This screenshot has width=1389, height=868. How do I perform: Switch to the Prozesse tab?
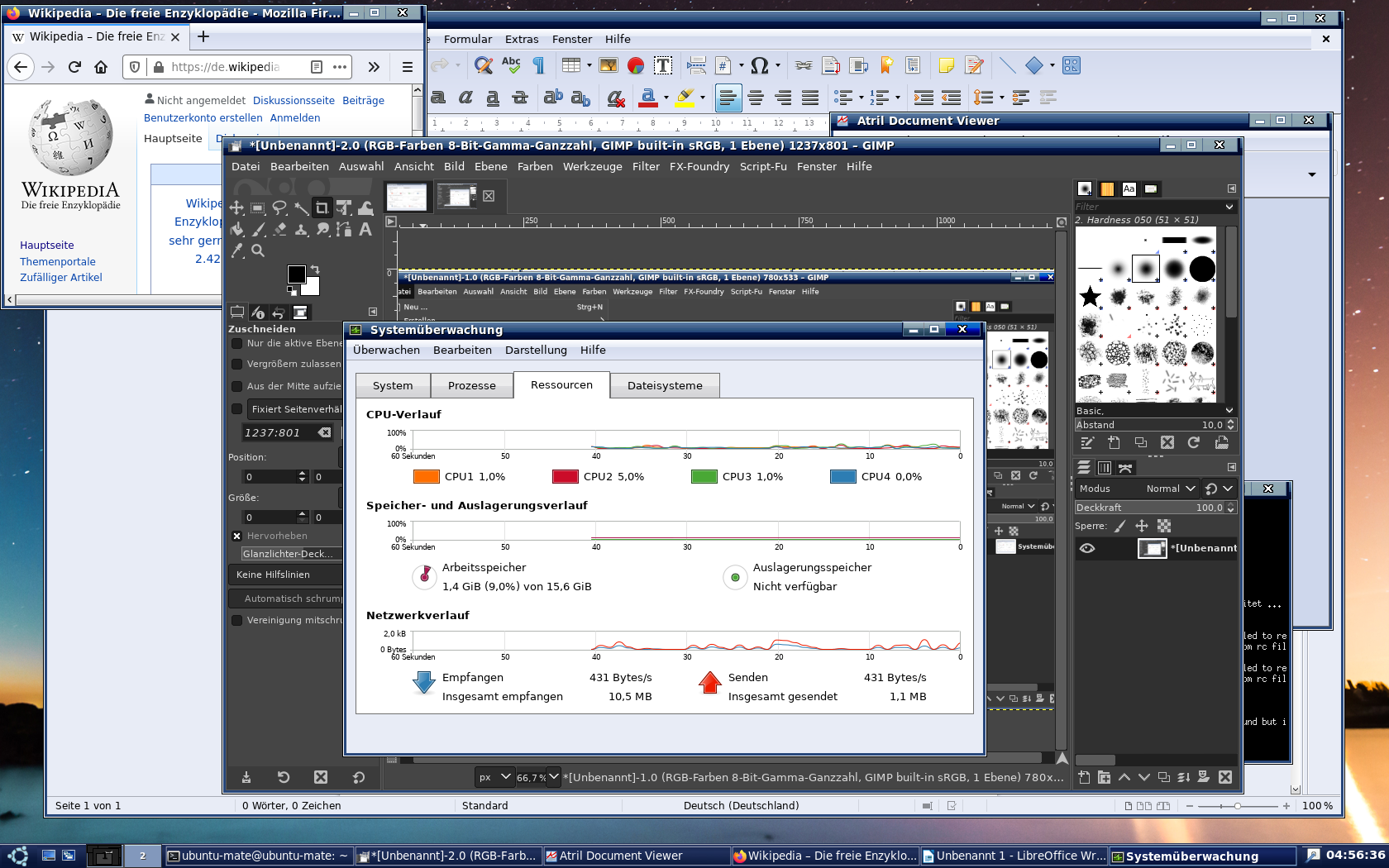tap(472, 385)
